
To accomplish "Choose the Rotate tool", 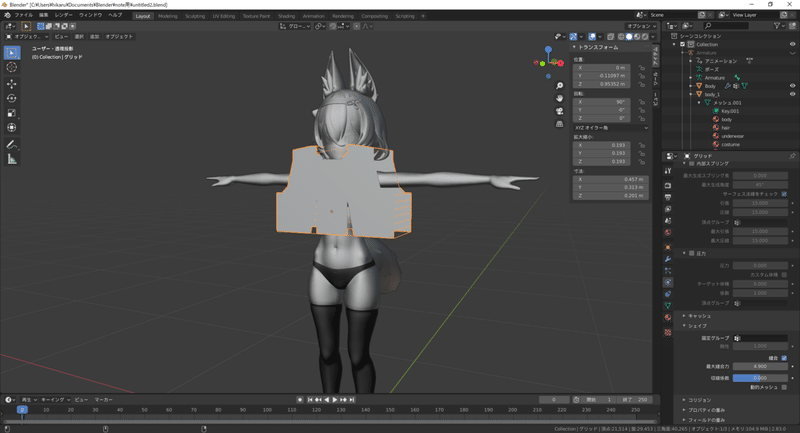I will [x=12, y=98].
